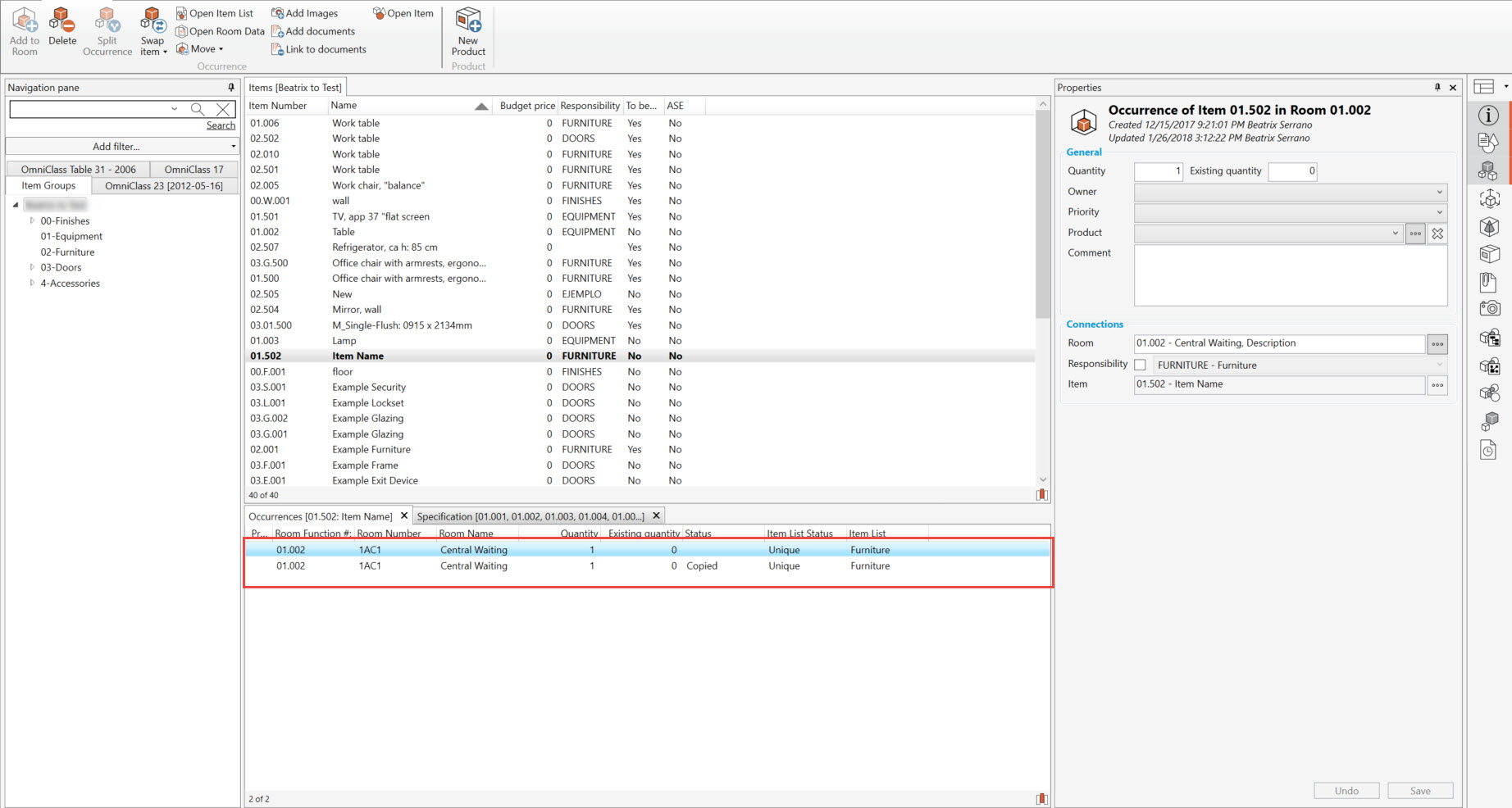Click in the Comment text box
The width and height of the screenshot is (1512, 808).
click(1290, 275)
